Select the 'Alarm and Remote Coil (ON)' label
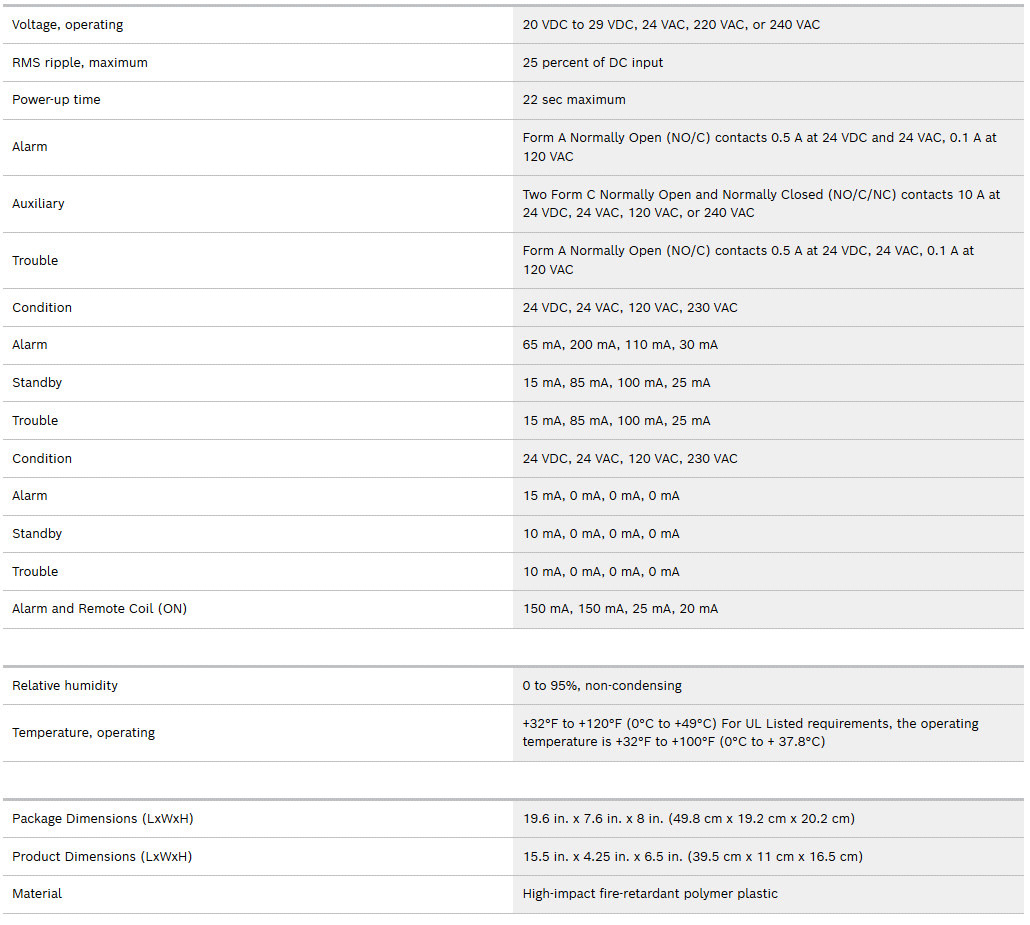 coord(99,609)
